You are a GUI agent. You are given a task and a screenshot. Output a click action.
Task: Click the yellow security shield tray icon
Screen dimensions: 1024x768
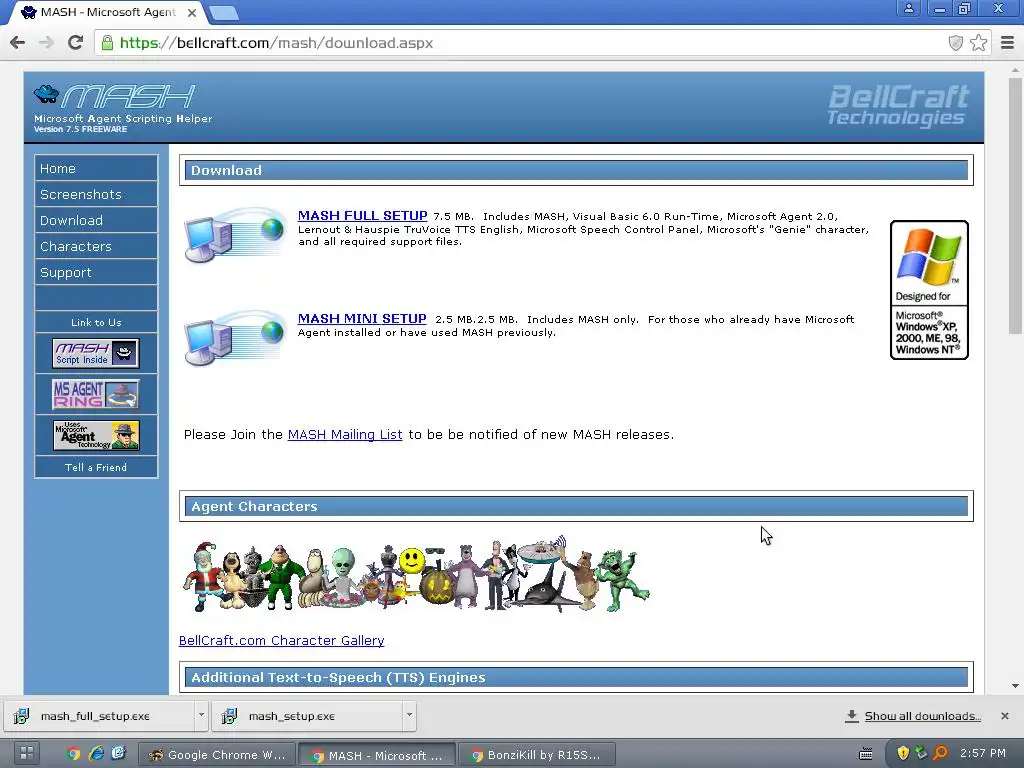(x=903, y=753)
